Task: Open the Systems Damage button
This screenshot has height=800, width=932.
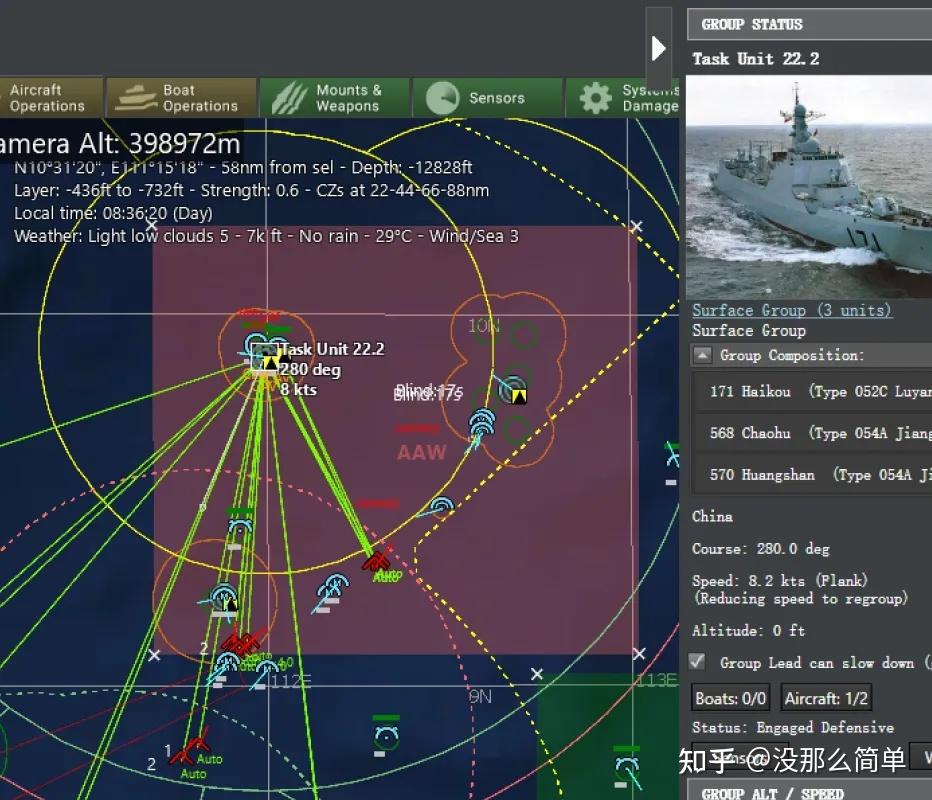Action: tap(623, 97)
